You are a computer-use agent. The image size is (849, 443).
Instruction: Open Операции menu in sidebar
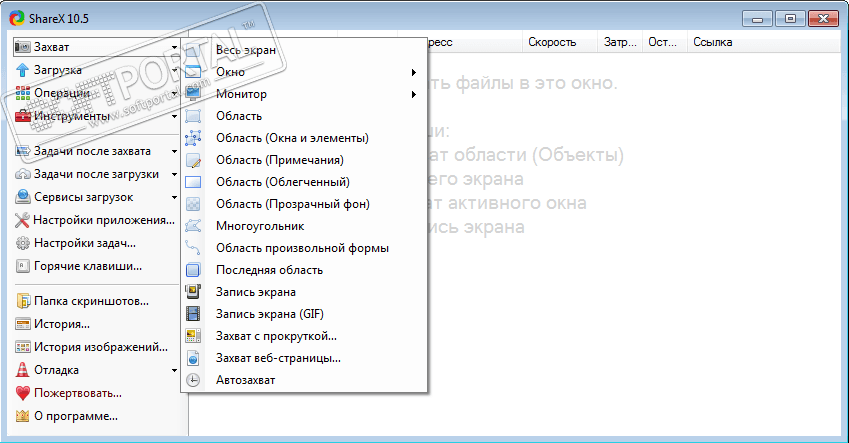tap(96, 93)
